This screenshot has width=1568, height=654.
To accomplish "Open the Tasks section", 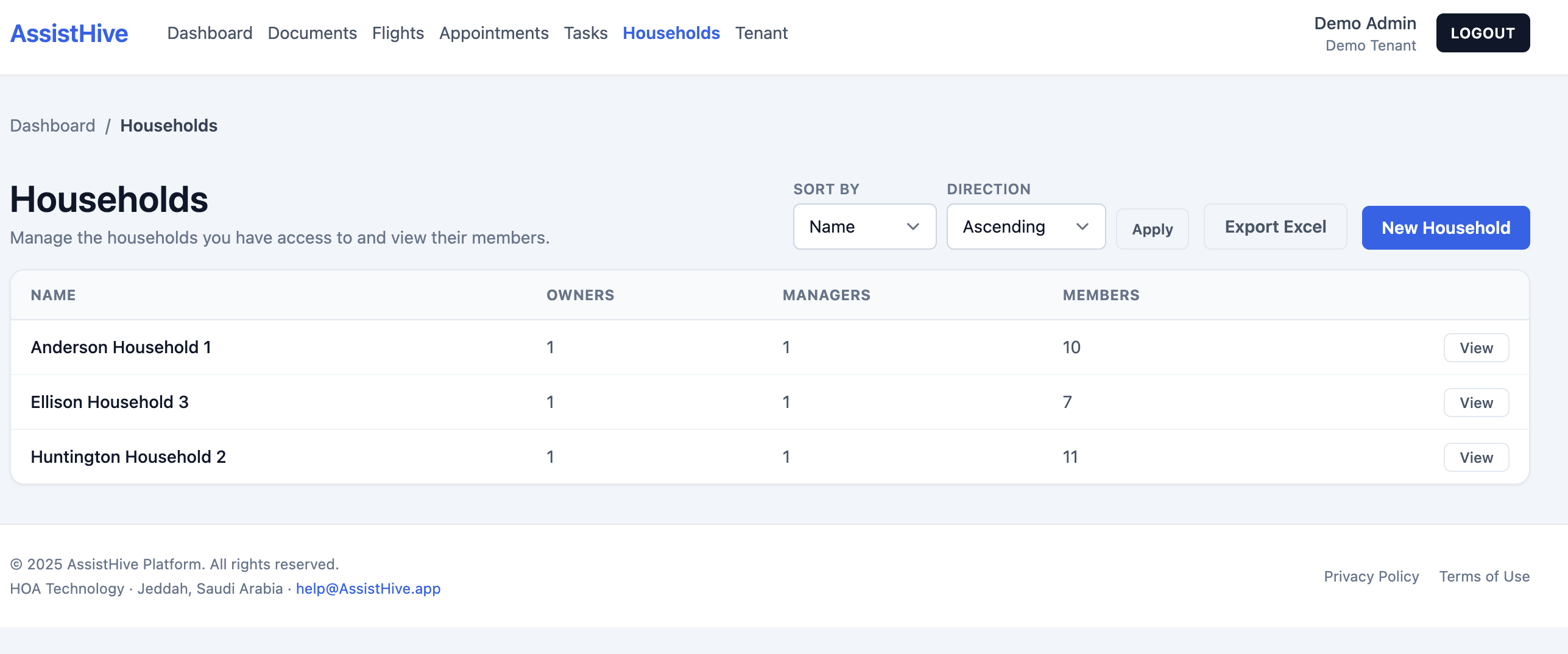I will pos(585,33).
